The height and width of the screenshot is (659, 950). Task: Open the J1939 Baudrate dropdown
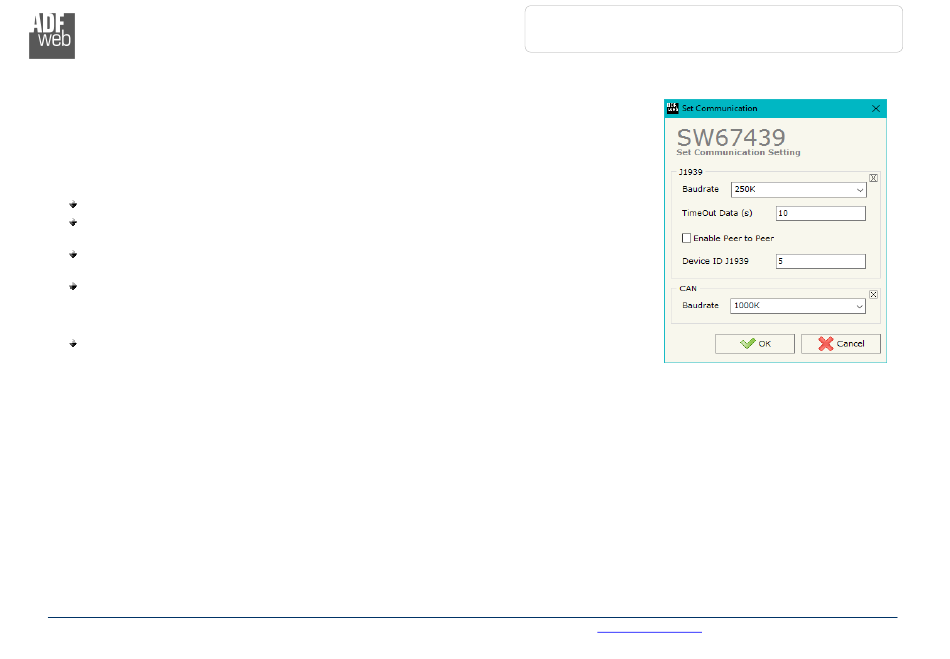799,190
